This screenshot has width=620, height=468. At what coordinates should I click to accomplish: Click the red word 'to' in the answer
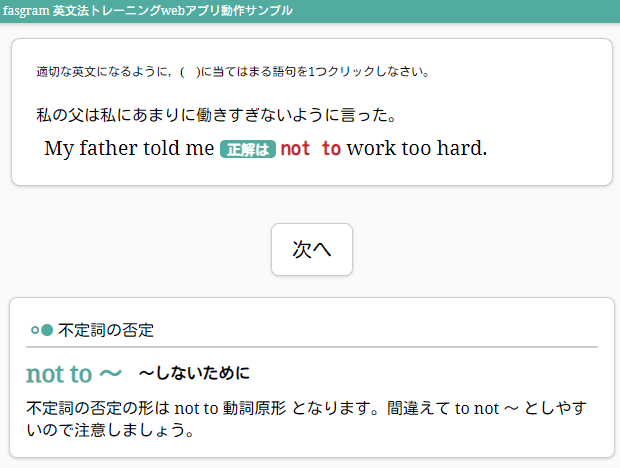[331, 149]
